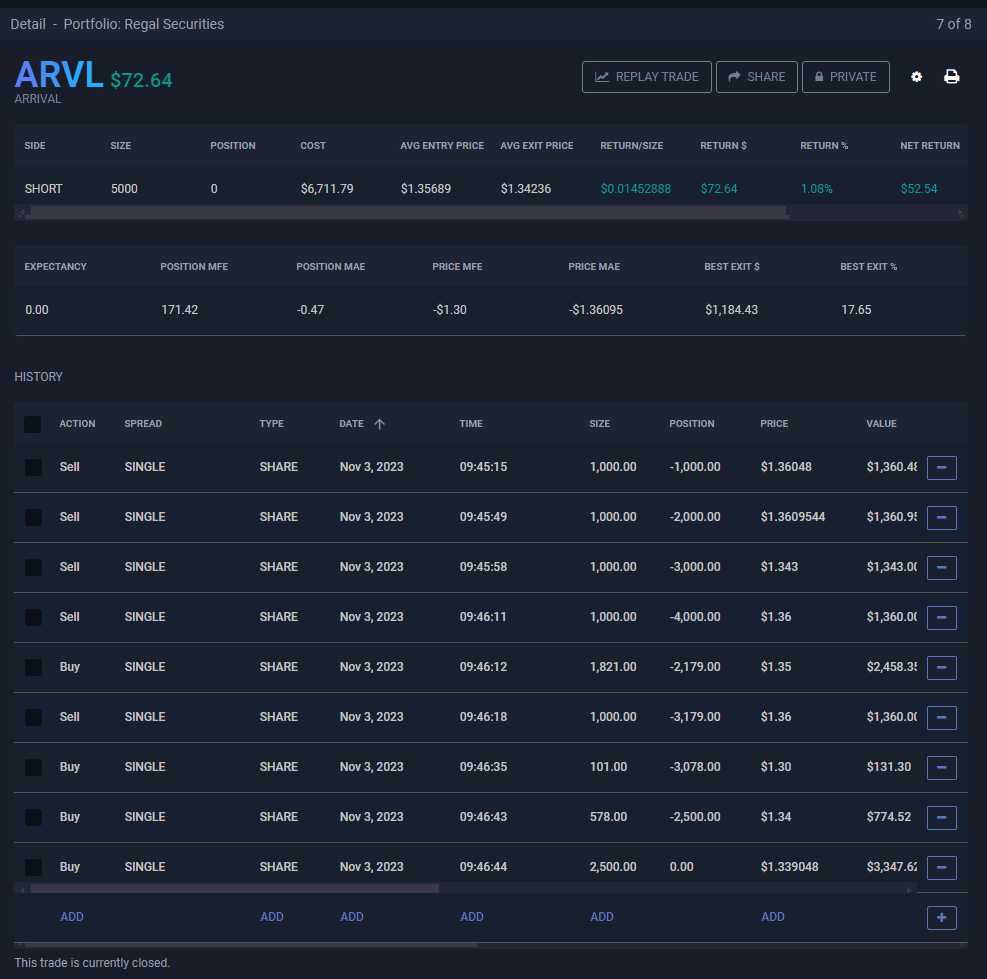Viewport: 987px width, 979px height.
Task: Click ADD under the Price column
Action: pyautogui.click(x=773, y=917)
